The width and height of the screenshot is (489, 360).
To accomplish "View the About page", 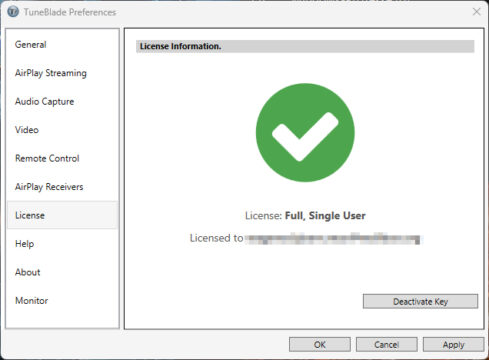I will (x=62, y=272).
